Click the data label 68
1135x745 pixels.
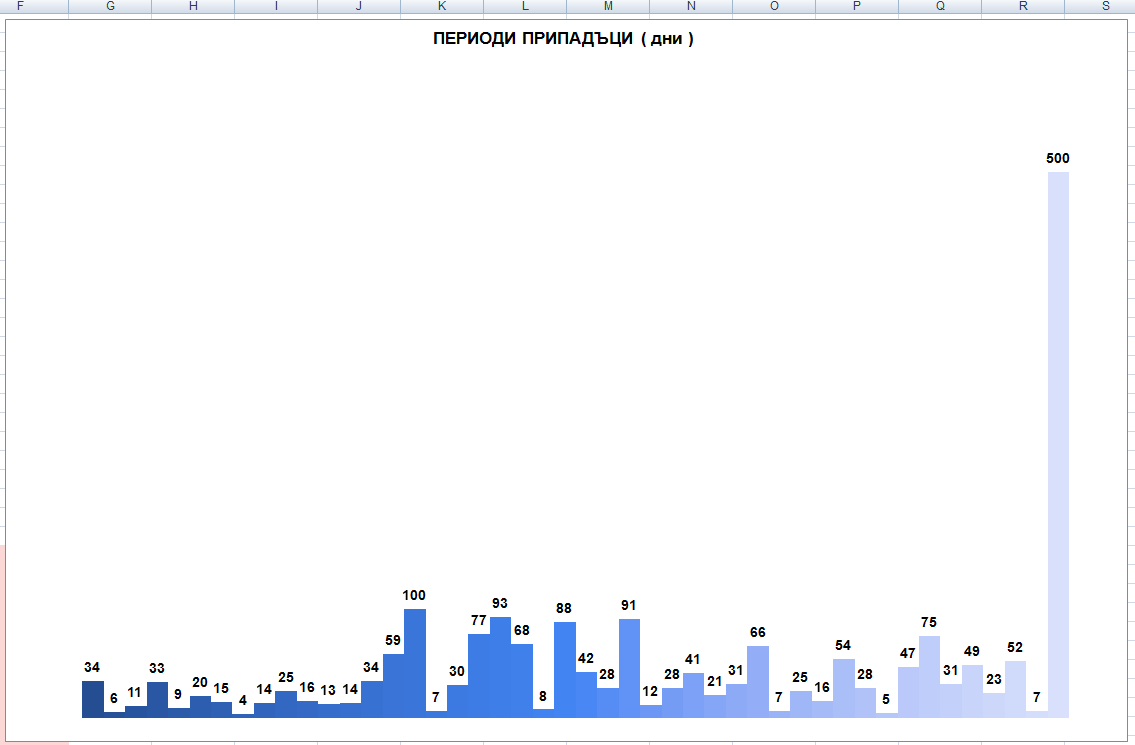tap(521, 631)
